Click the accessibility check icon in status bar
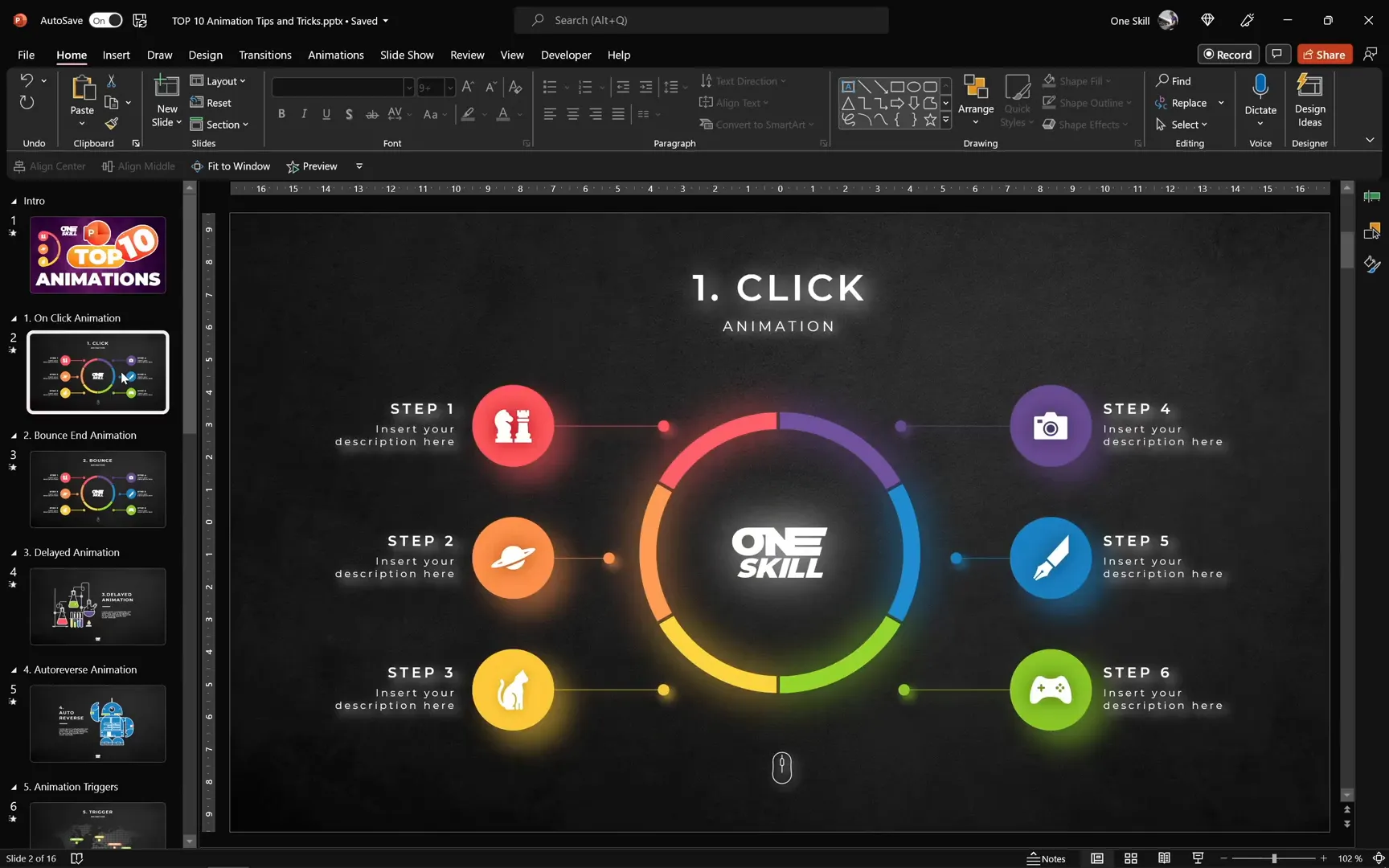This screenshot has width=1389, height=868. tap(77, 858)
